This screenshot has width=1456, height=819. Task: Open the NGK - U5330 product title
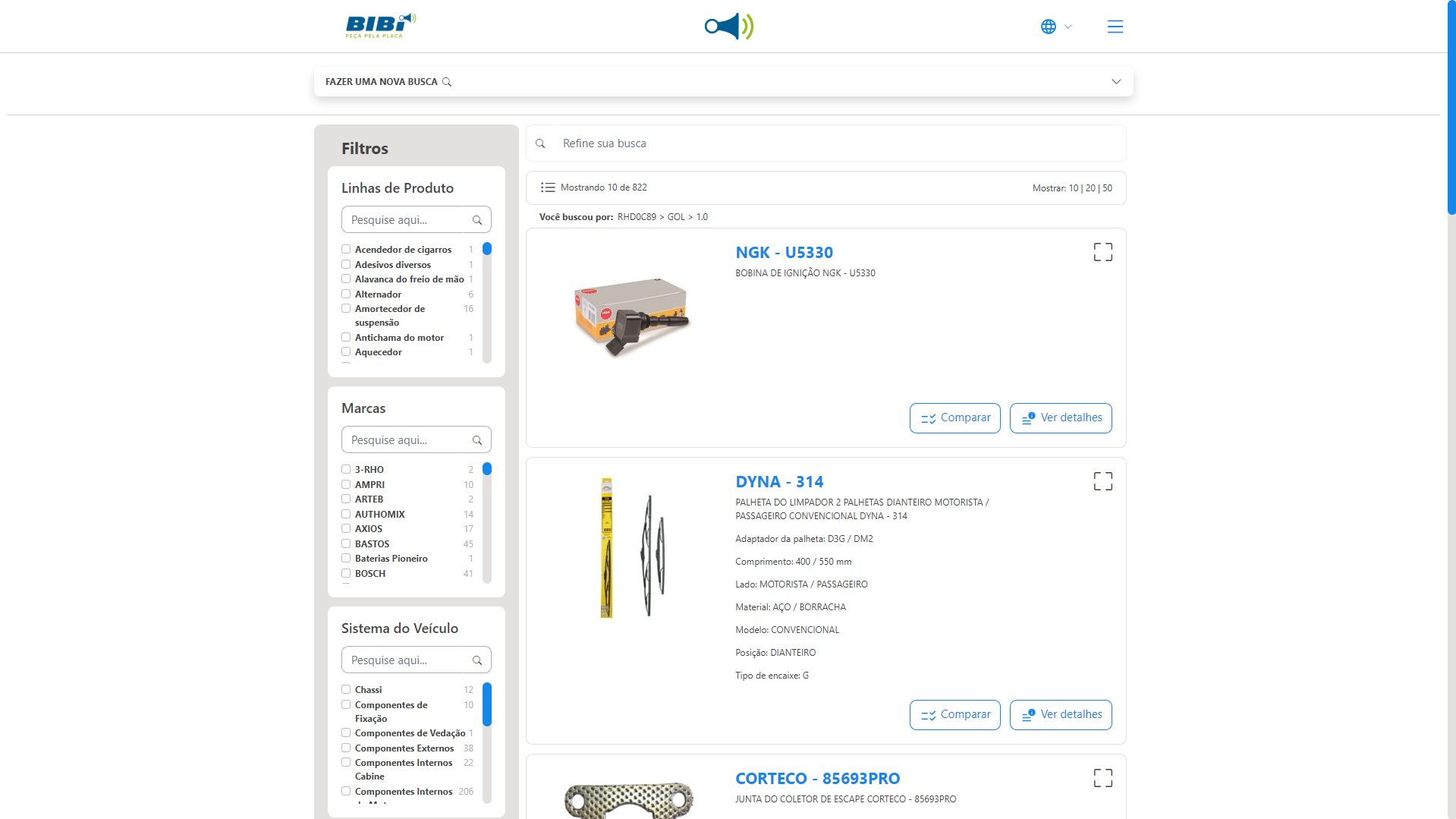[x=784, y=253]
